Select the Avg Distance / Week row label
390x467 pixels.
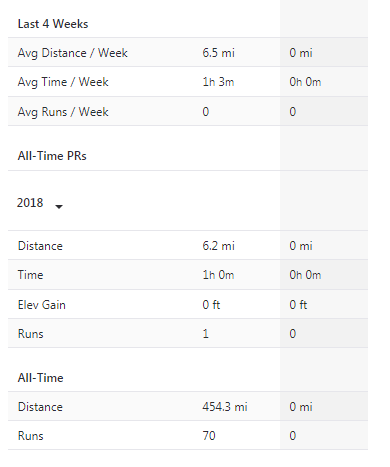point(73,53)
